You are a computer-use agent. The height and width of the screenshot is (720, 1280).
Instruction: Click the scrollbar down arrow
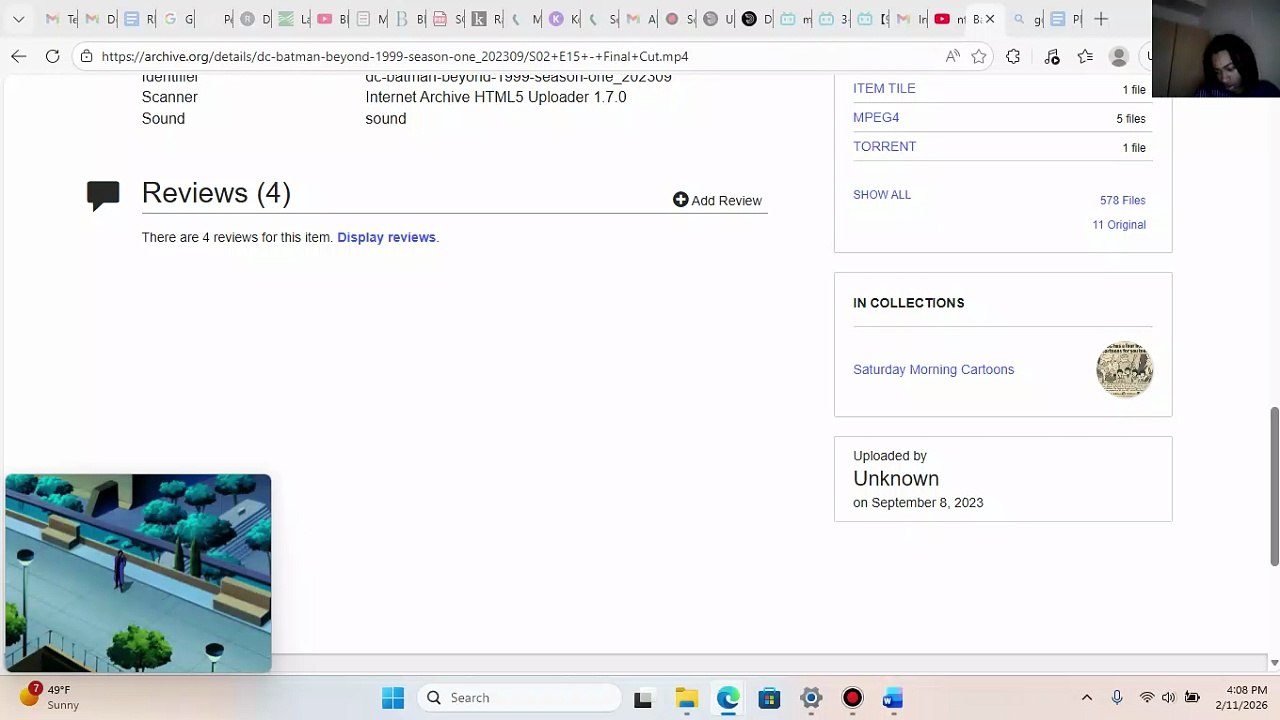[x=1274, y=662]
